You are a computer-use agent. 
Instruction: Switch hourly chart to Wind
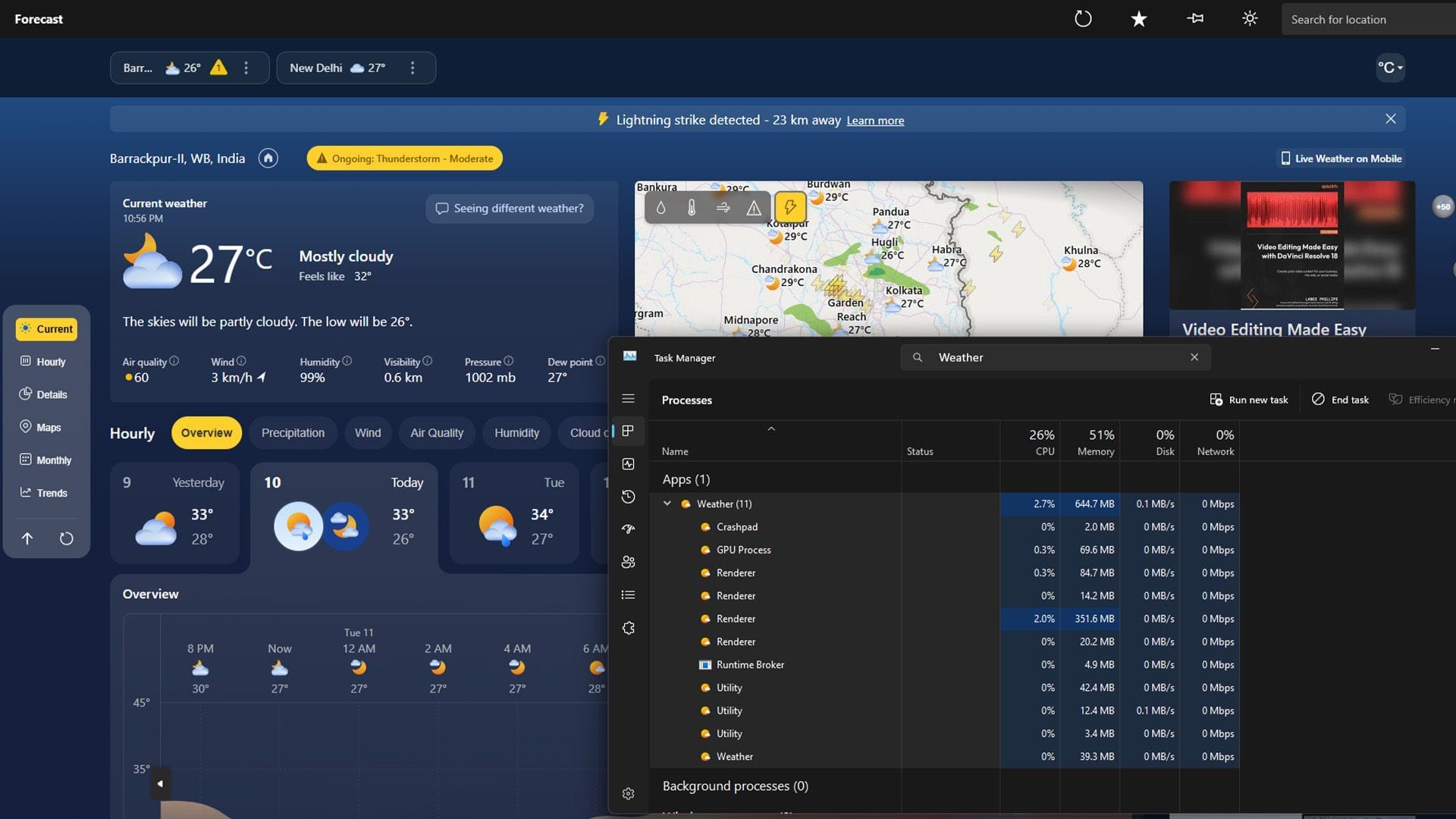click(x=368, y=433)
